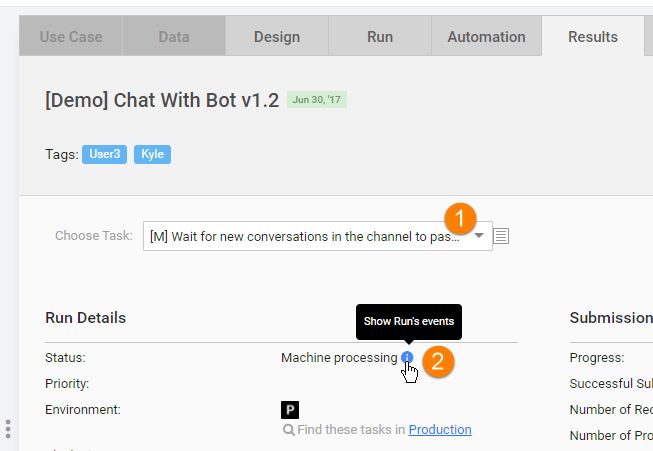
Task: Click the magnifier icon beside Find these tasks
Action: 288,429
